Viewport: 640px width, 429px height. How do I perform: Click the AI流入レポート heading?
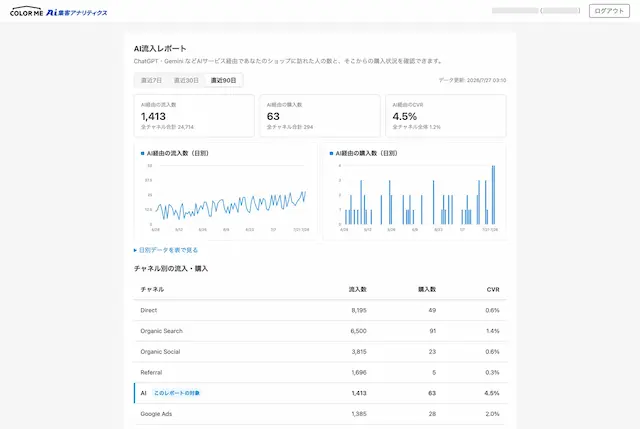(x=160, y=49)
